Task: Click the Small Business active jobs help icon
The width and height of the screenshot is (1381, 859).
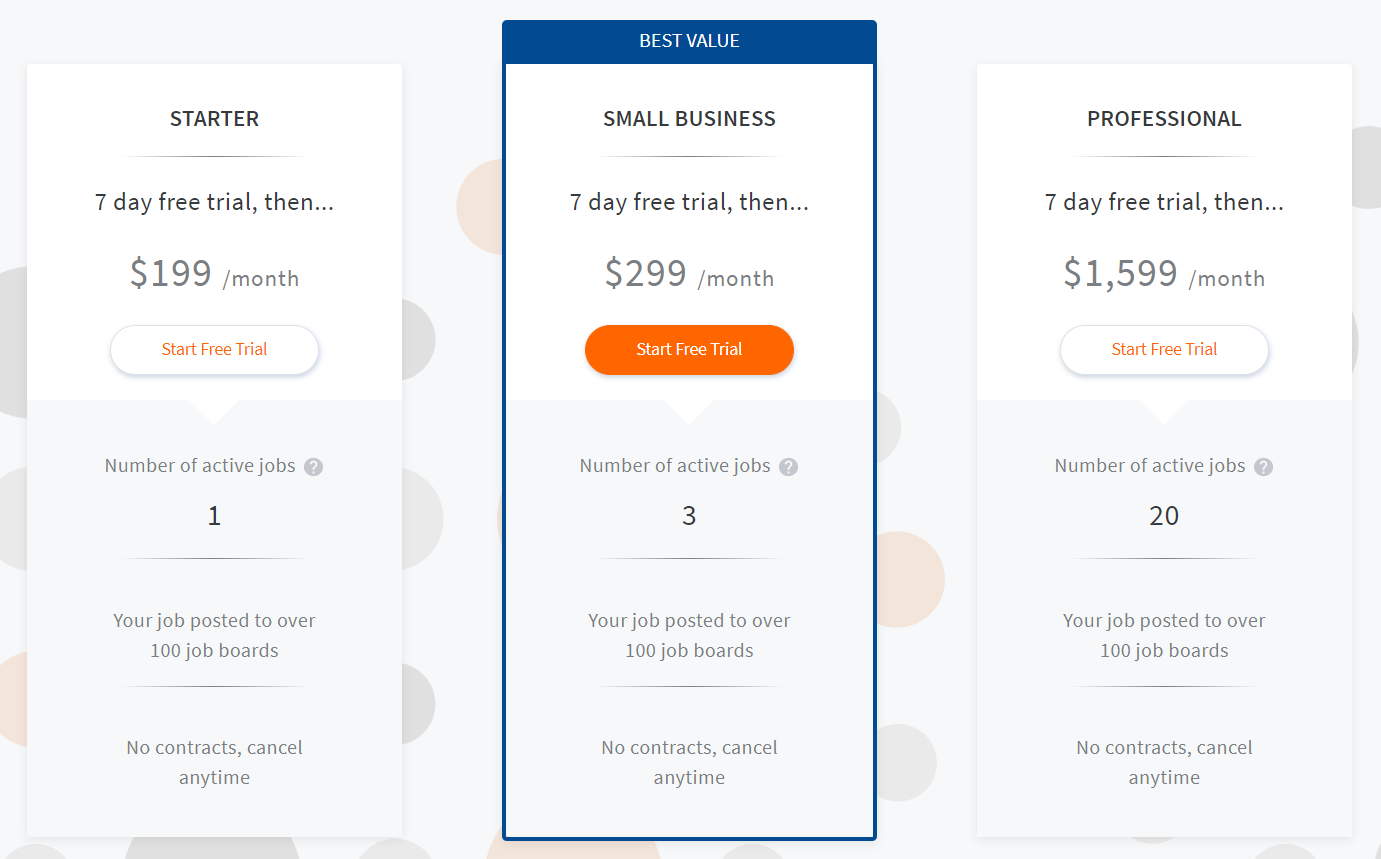Action: point(788,467)
